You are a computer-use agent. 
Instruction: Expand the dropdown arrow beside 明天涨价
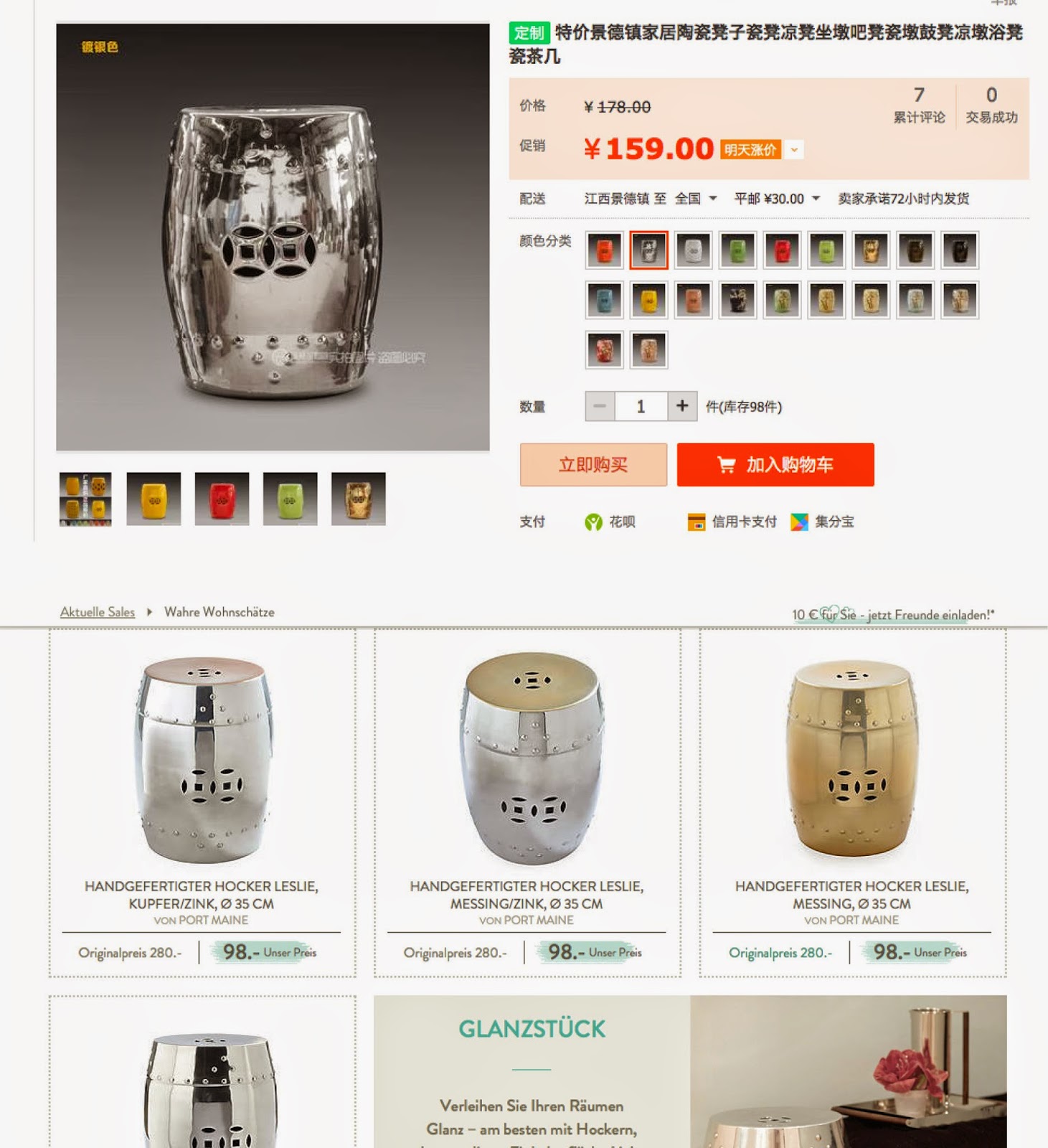tap(794, 149)
